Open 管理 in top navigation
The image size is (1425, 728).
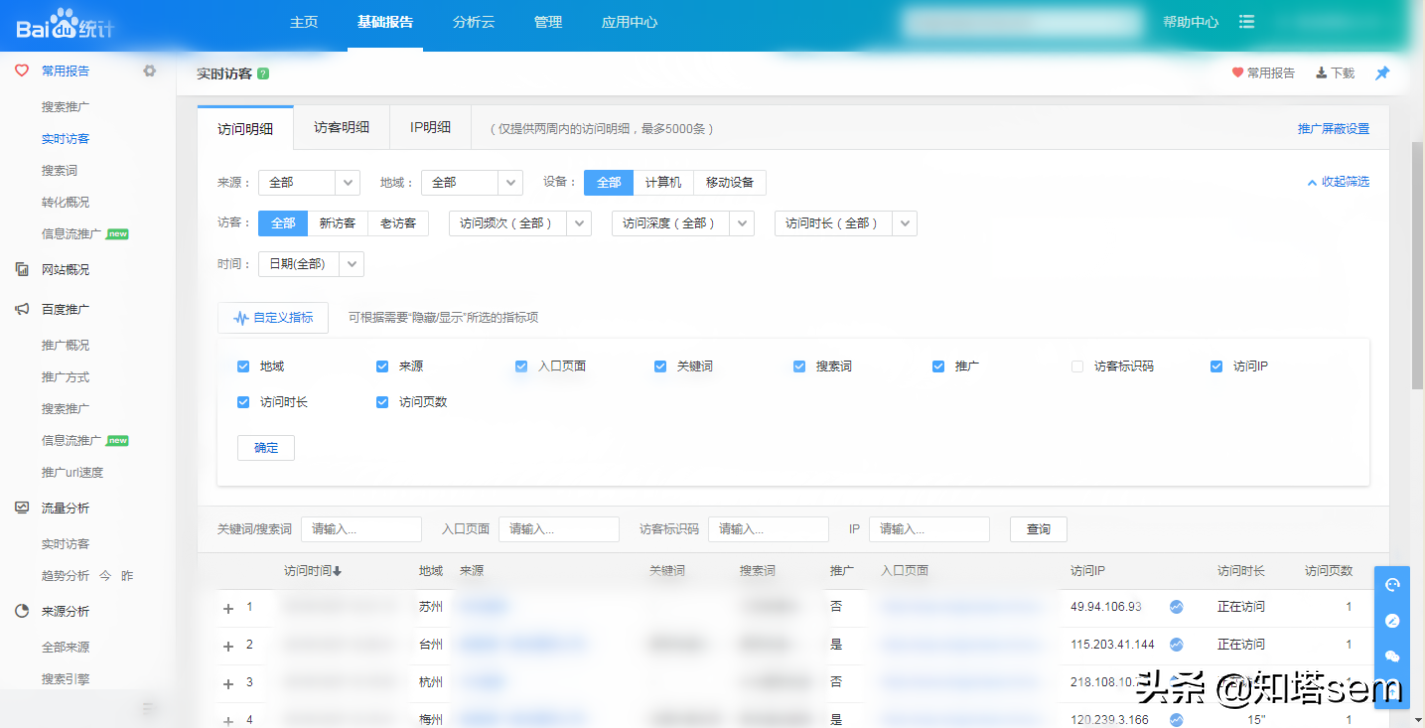tap(548, 22)
